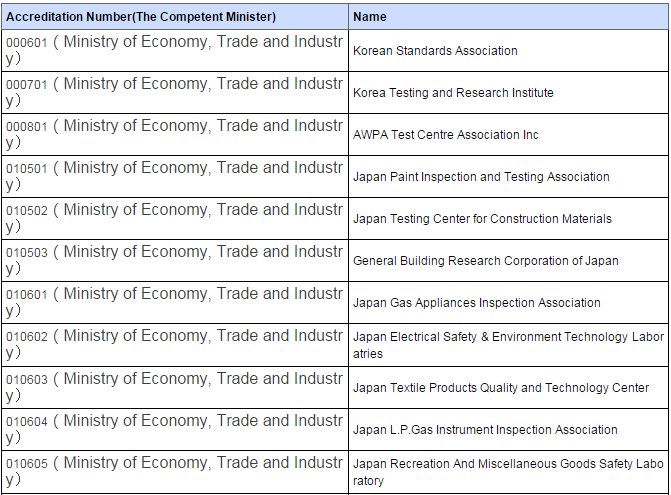The height and width of the screenshot is (495, 671).
Task: Select accreditation number 010501 cell
Action: (175, 176)
